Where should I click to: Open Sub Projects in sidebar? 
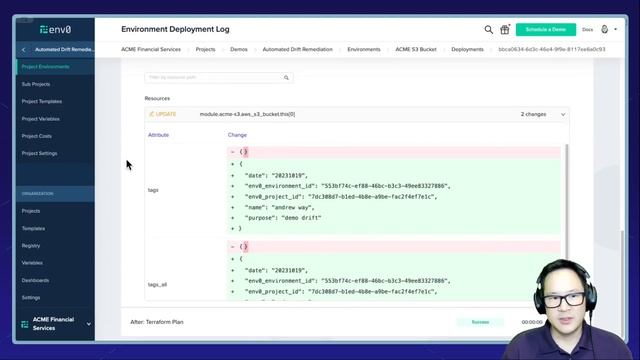point(36,84)
